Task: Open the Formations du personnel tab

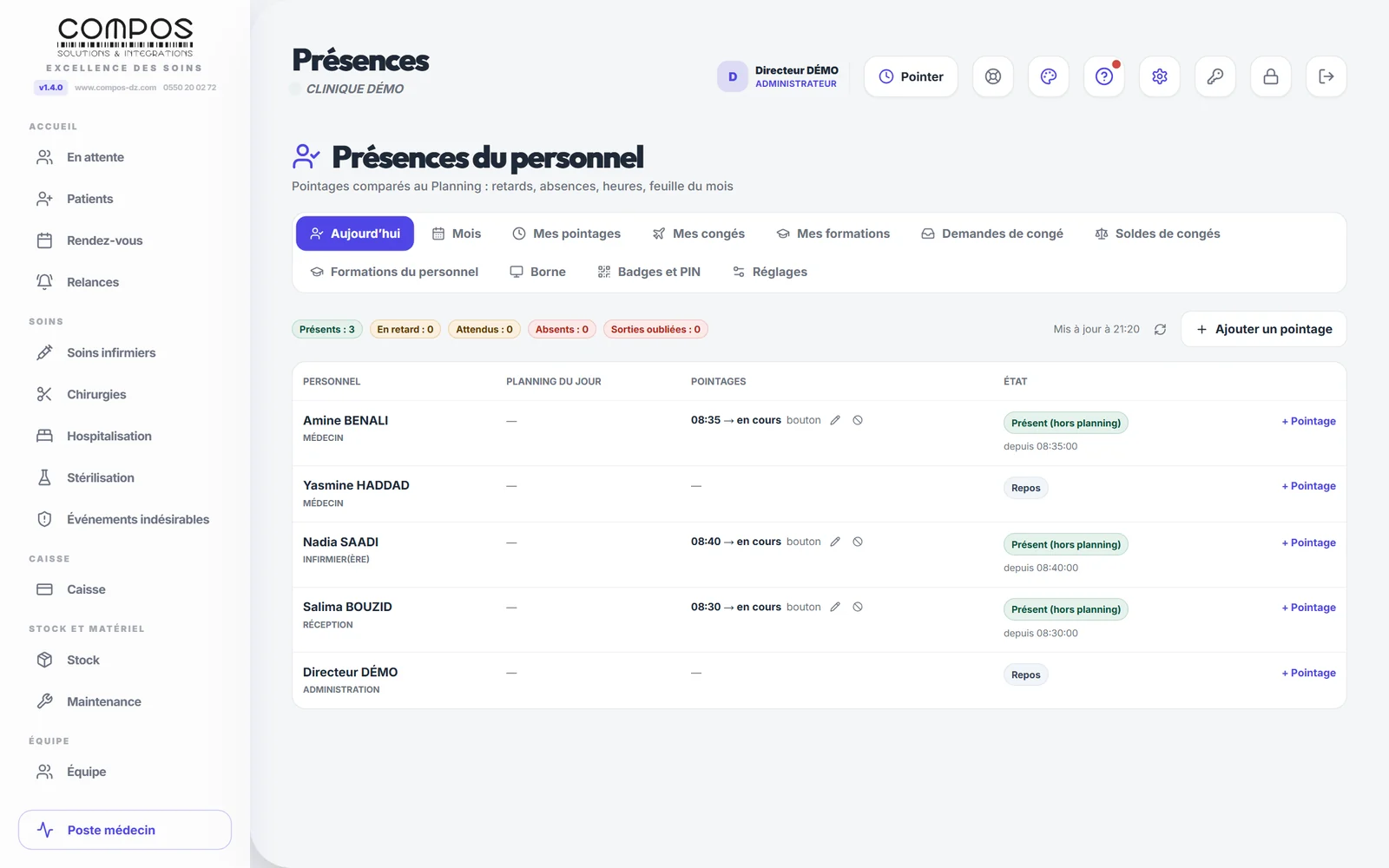Action: 394,272
